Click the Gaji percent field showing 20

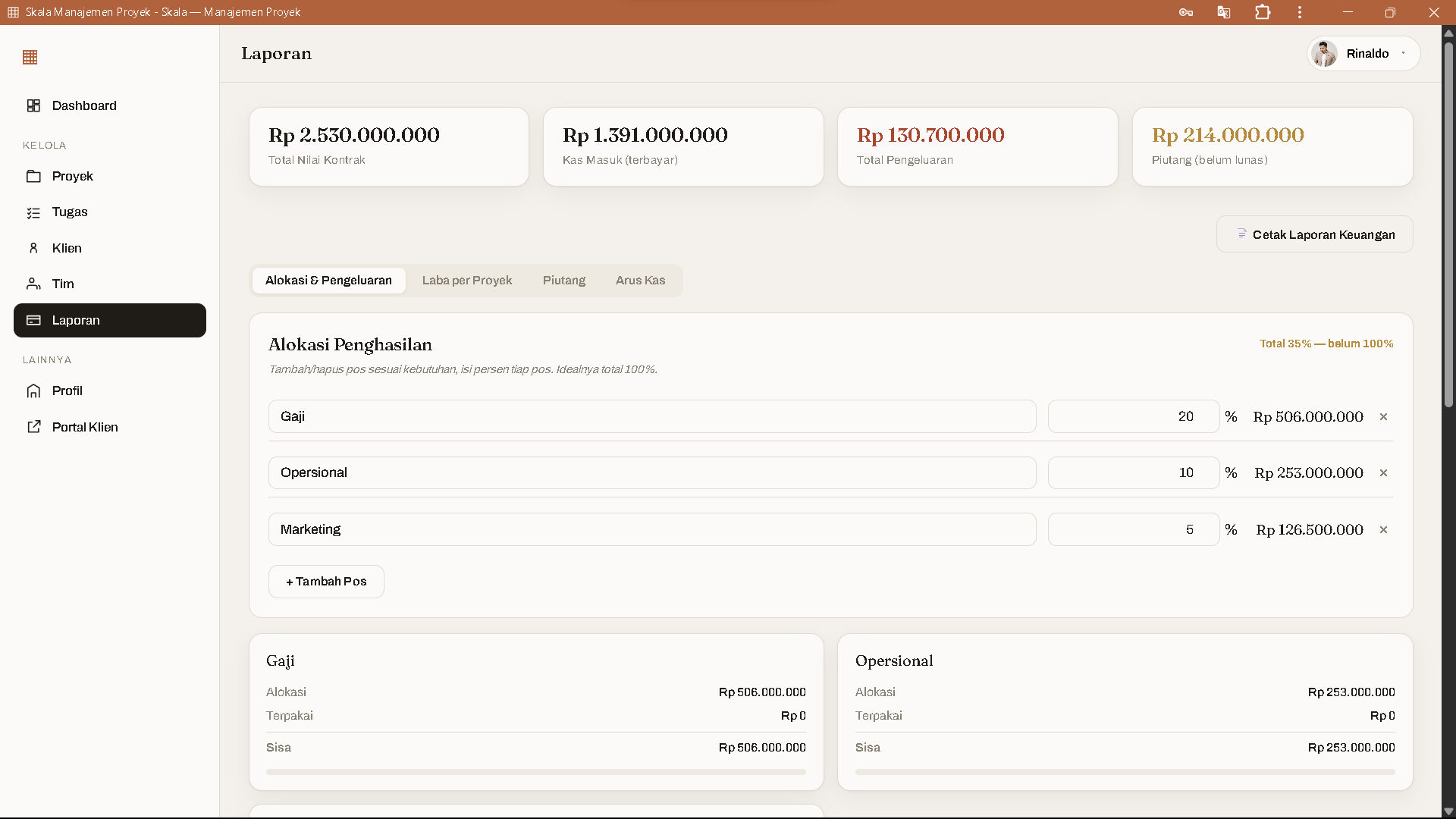(x=1134, y=416)
